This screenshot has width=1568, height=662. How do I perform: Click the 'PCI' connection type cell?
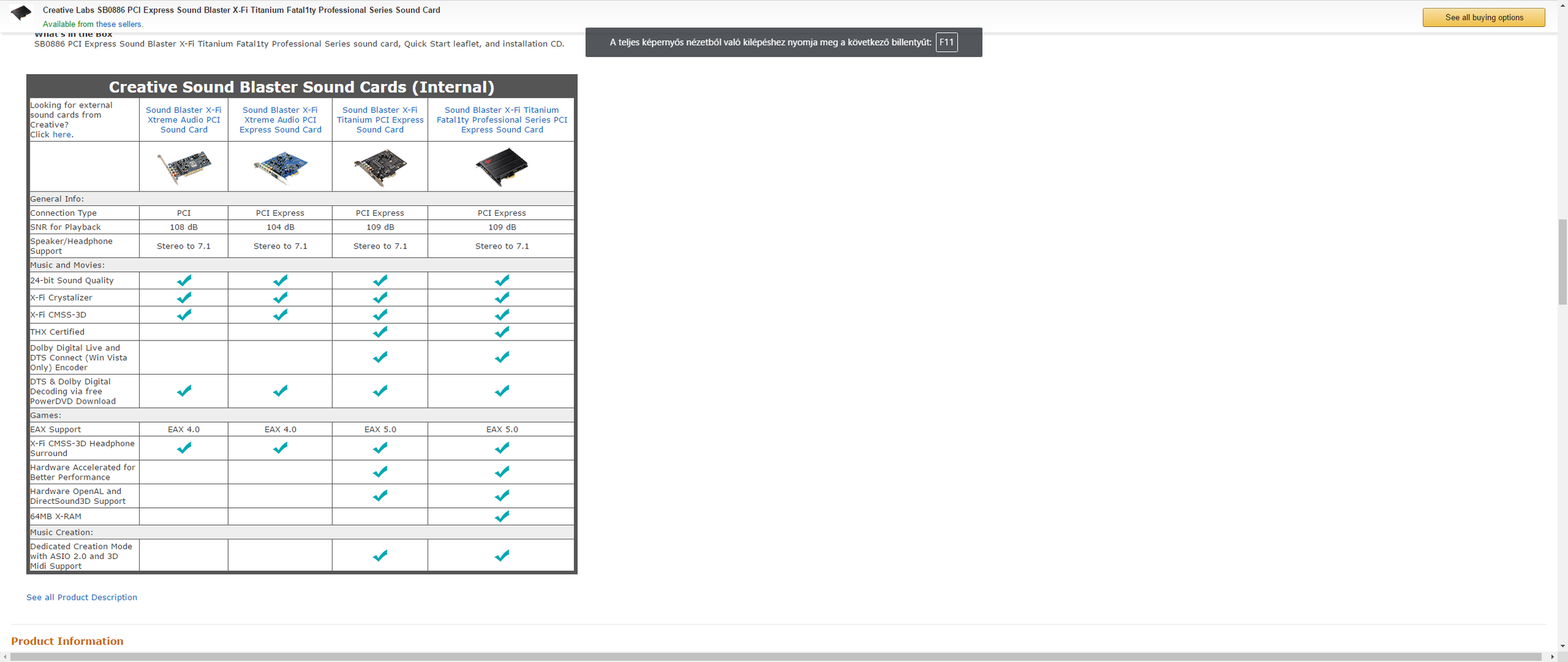[x=184, y=213]
